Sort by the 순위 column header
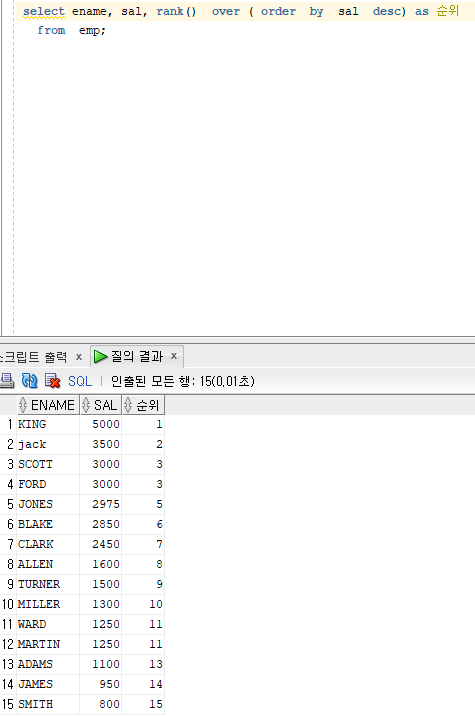This screenshot has width=475, height=716. pos(143,405)
